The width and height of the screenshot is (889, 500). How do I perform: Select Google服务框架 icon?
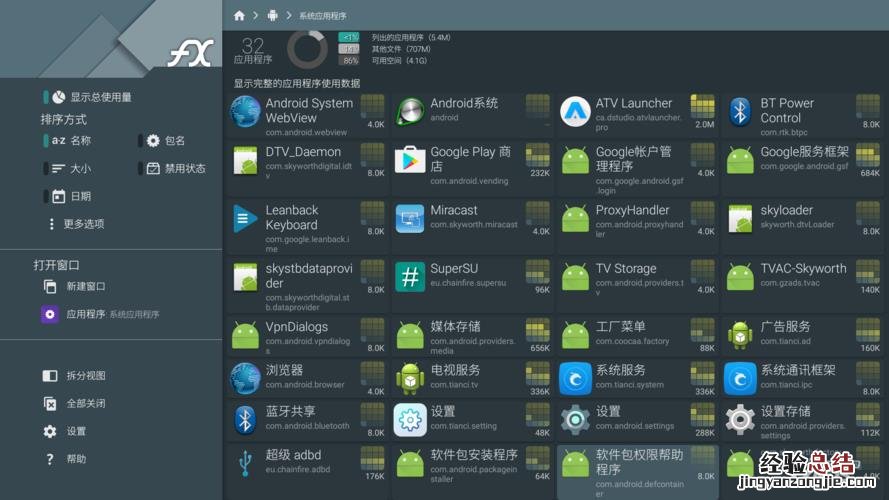[x=740, y=161]
